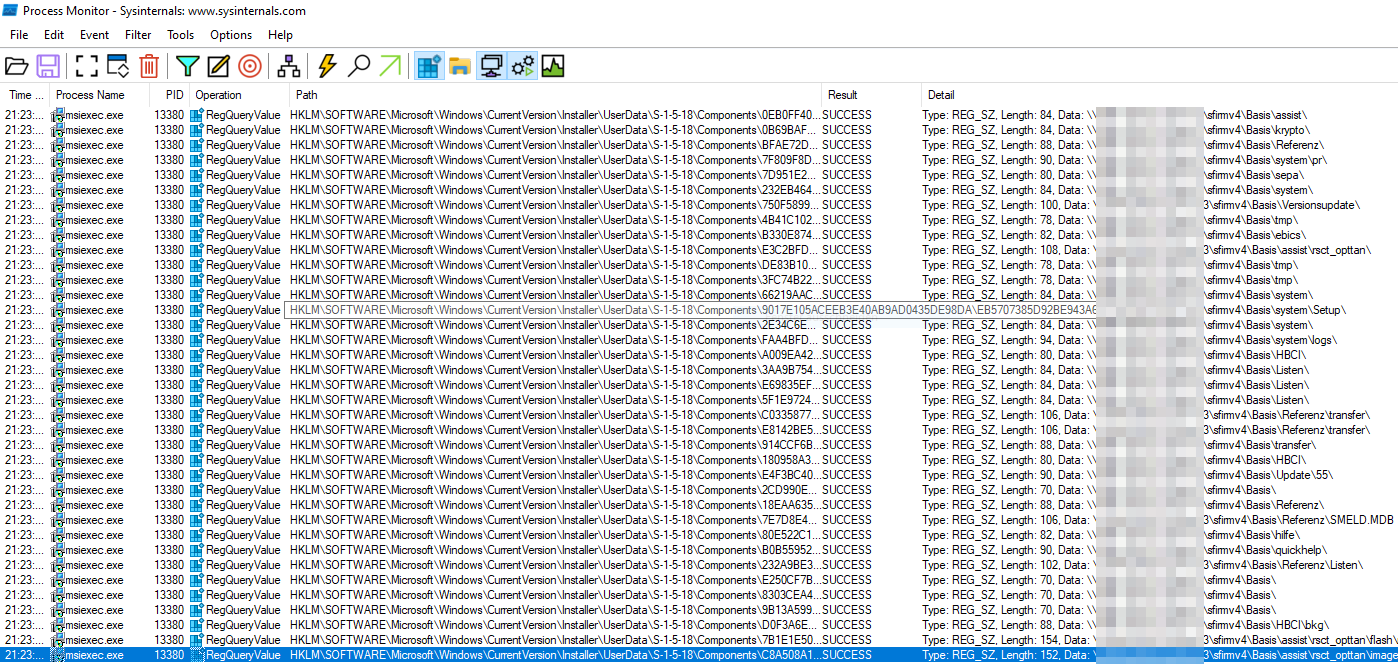Image resolution: width=1399 pixels, height=664 pixels.
Task: Toggle Show File System Activity filter
Action: tap(460, 66)
